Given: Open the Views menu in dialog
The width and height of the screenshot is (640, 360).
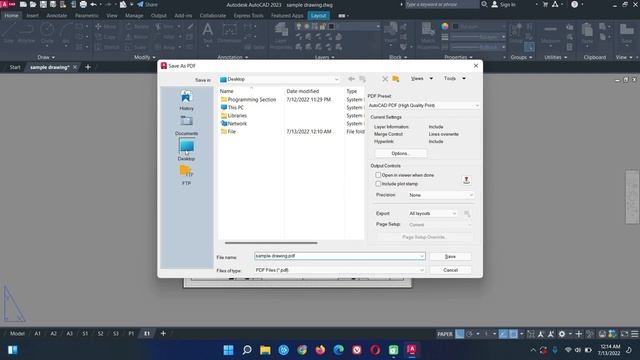Looking at the screenshot, I should [422, 78].
